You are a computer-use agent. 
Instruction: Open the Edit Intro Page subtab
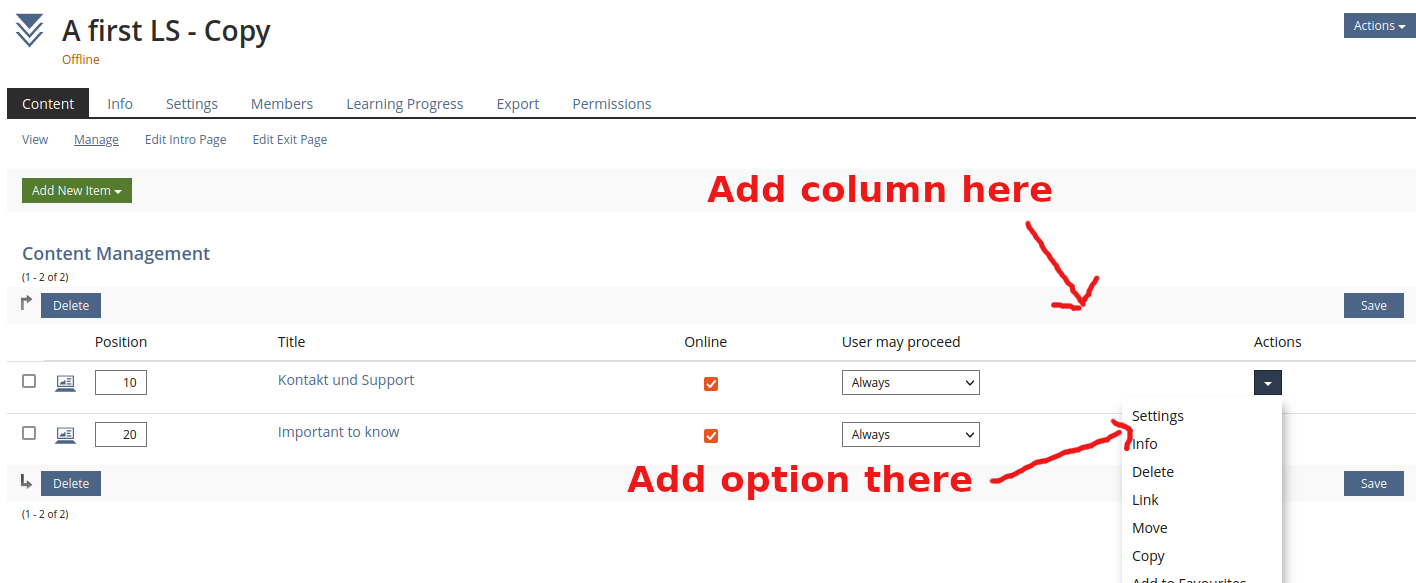pyautogui.click(x=185, y=140)
